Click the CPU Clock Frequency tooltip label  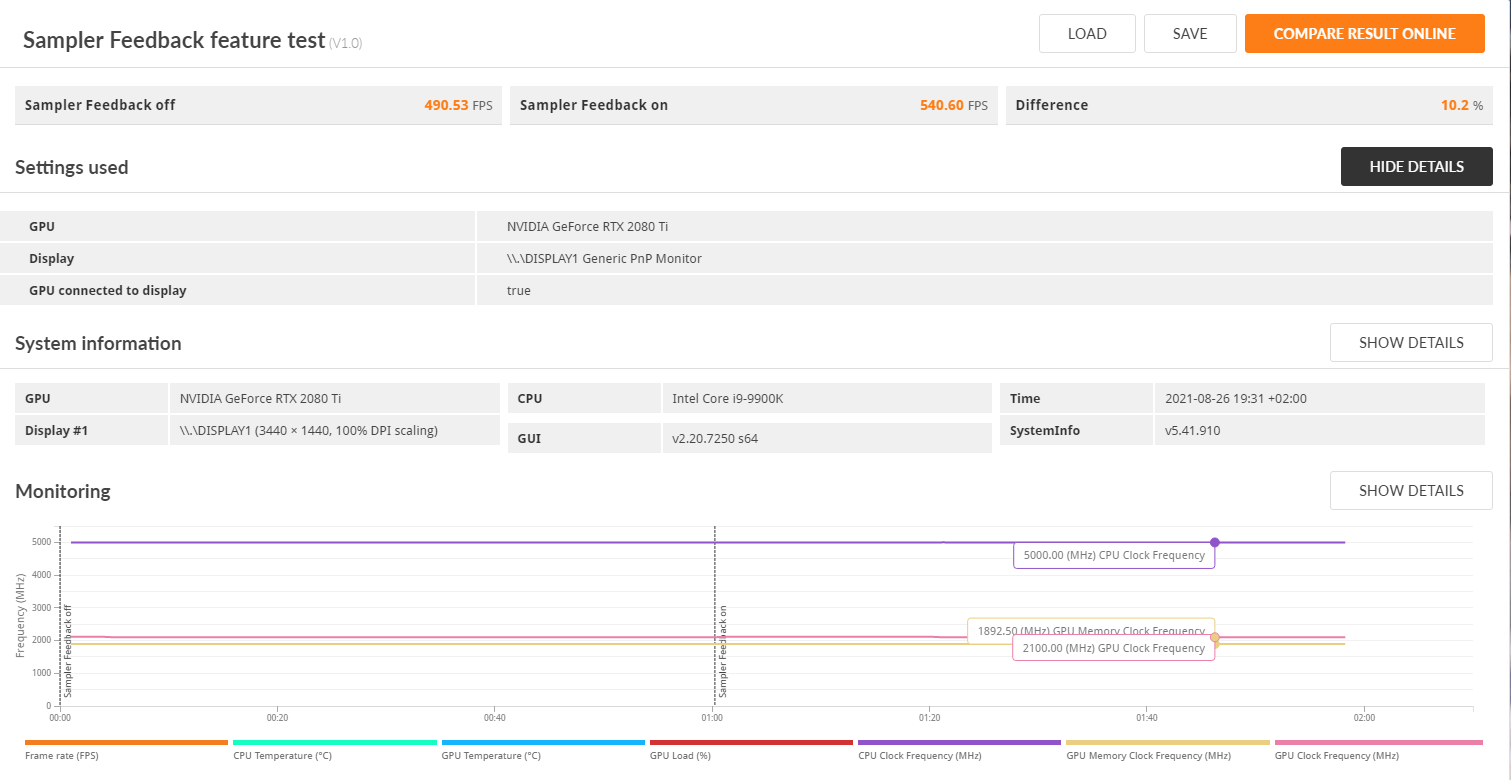(x=1113, y=554)
